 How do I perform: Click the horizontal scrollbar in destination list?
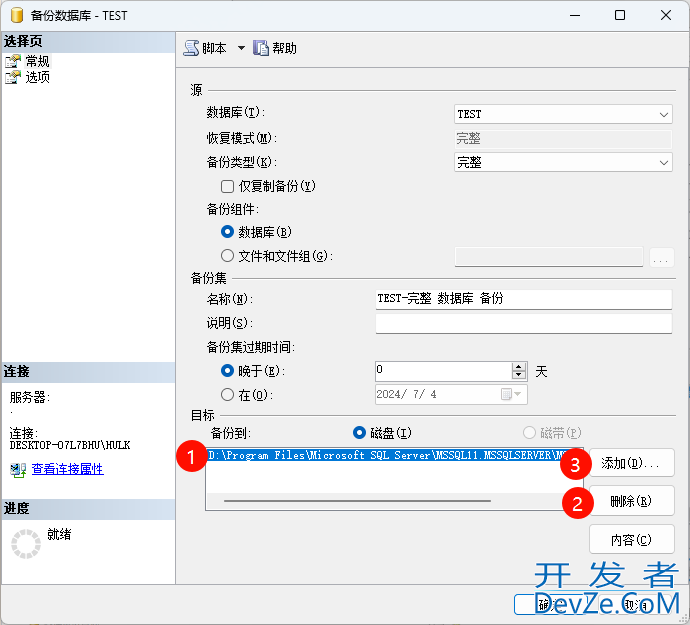(x=357, y=501)
